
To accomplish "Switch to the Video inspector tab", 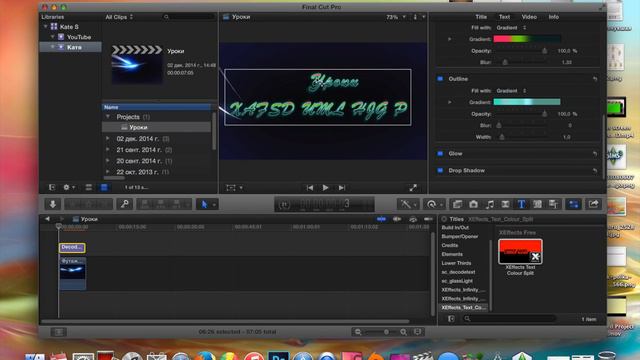I will (x=529, y=17).
